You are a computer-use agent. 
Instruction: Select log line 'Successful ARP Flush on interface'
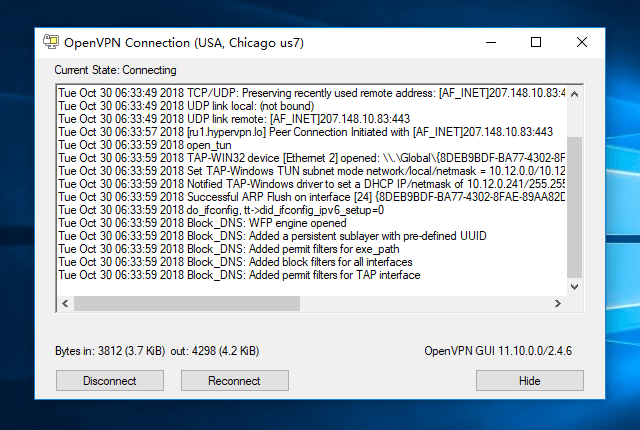coord(312,197)
